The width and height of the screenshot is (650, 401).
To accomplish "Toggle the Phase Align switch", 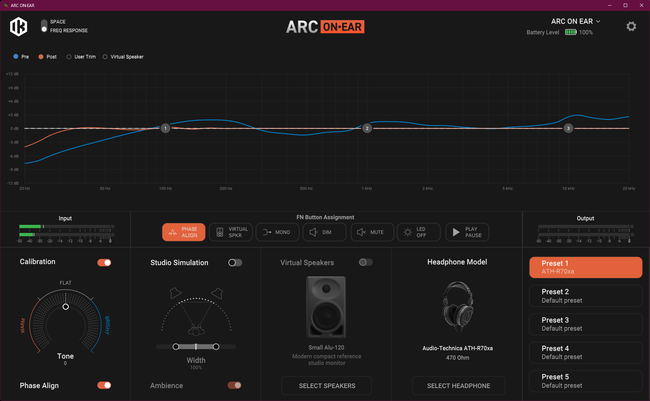I will coord(104,385).
